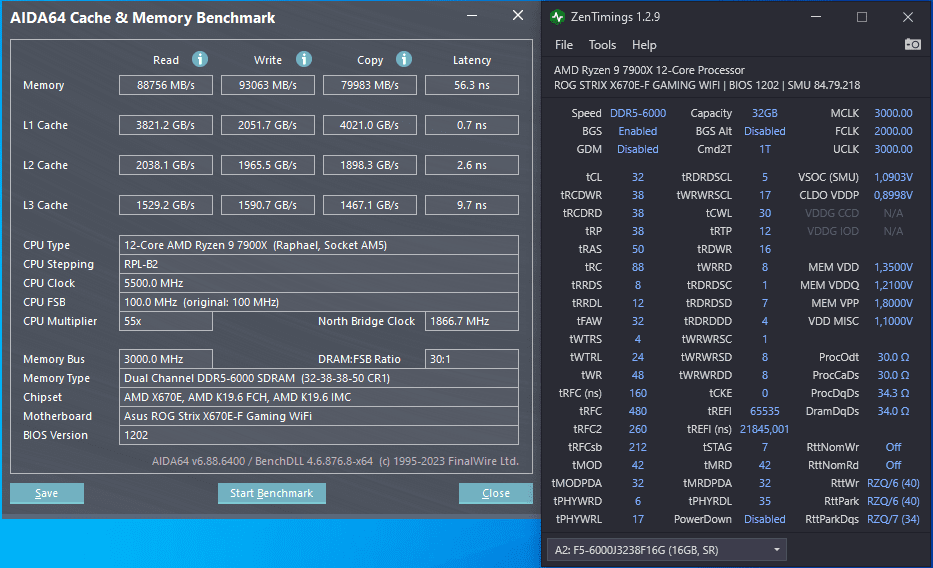Expand the memory module A2 dropdown

tap(666, 550)
